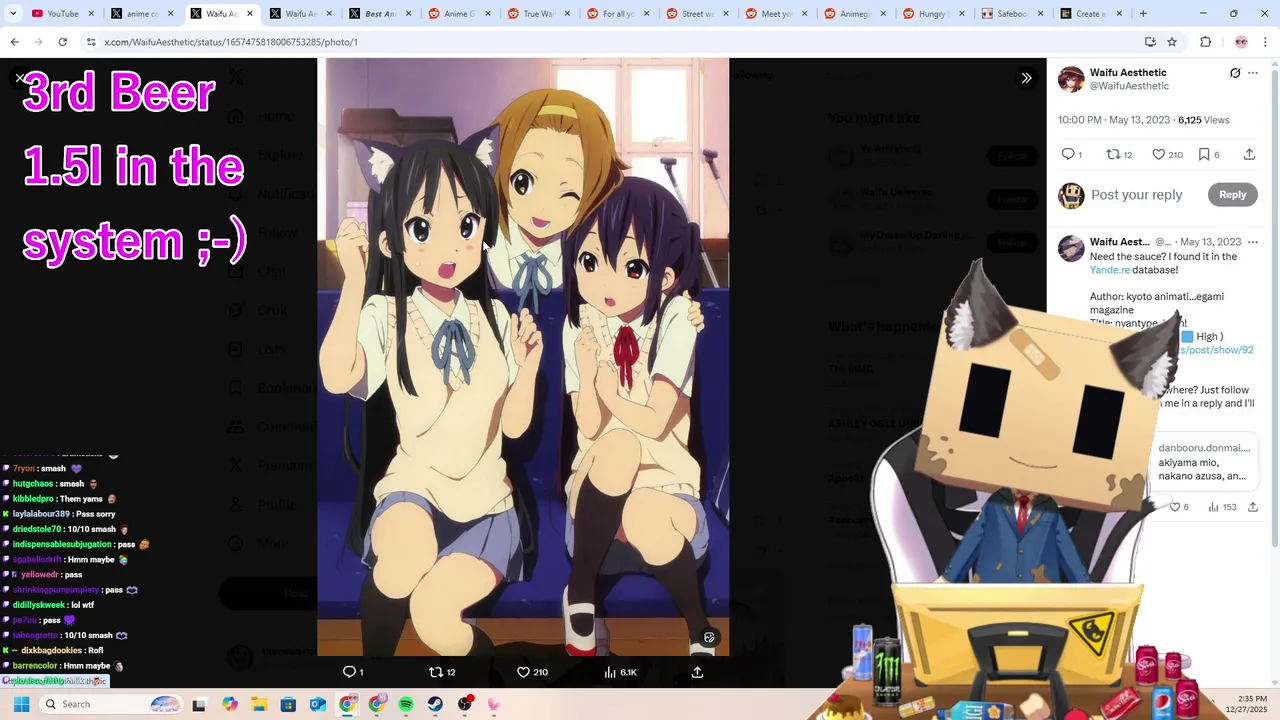Switch to the 'anime' X tab
The height and width of the screenshot is (720, 1280).
click(142, 14)
